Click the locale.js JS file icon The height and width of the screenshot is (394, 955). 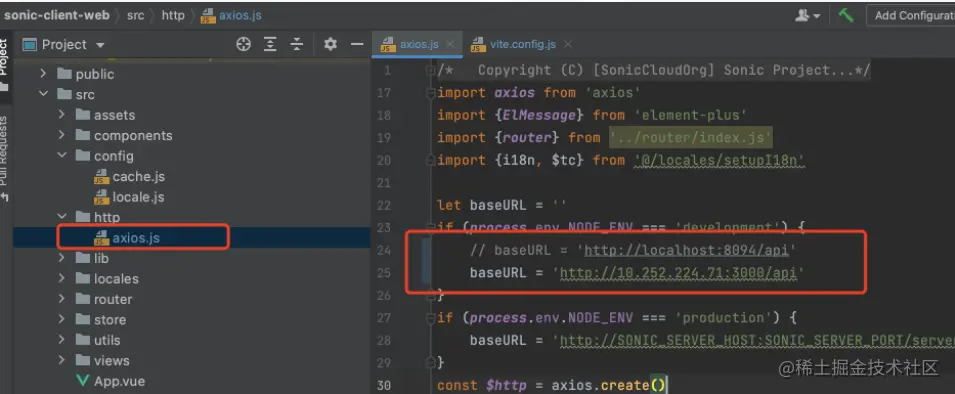coord(102,197)
